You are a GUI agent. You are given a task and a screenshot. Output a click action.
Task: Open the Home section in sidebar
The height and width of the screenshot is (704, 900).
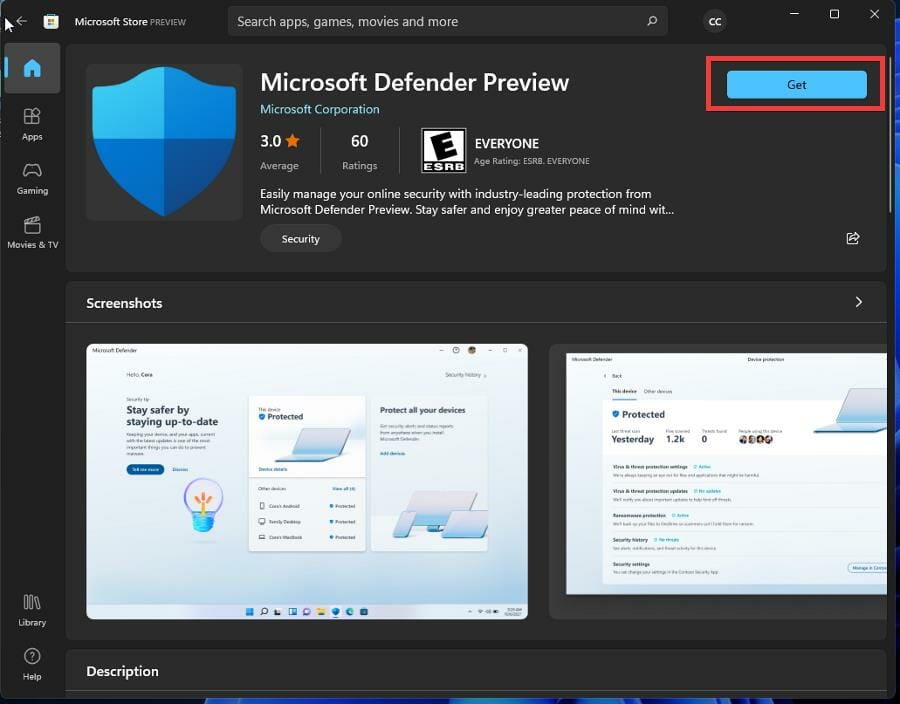32,68
